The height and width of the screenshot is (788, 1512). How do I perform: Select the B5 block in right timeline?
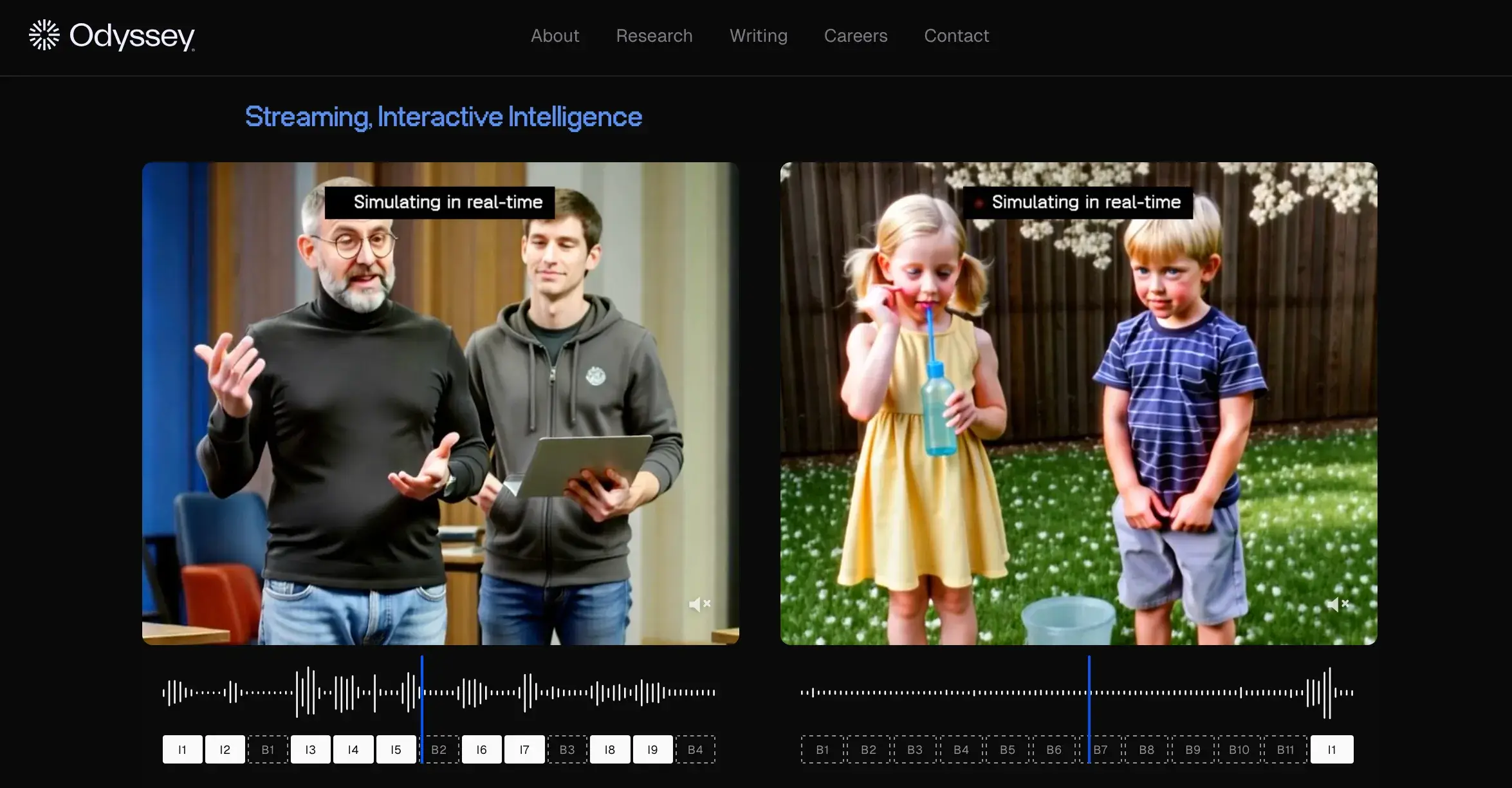[x=1008, y=749]
